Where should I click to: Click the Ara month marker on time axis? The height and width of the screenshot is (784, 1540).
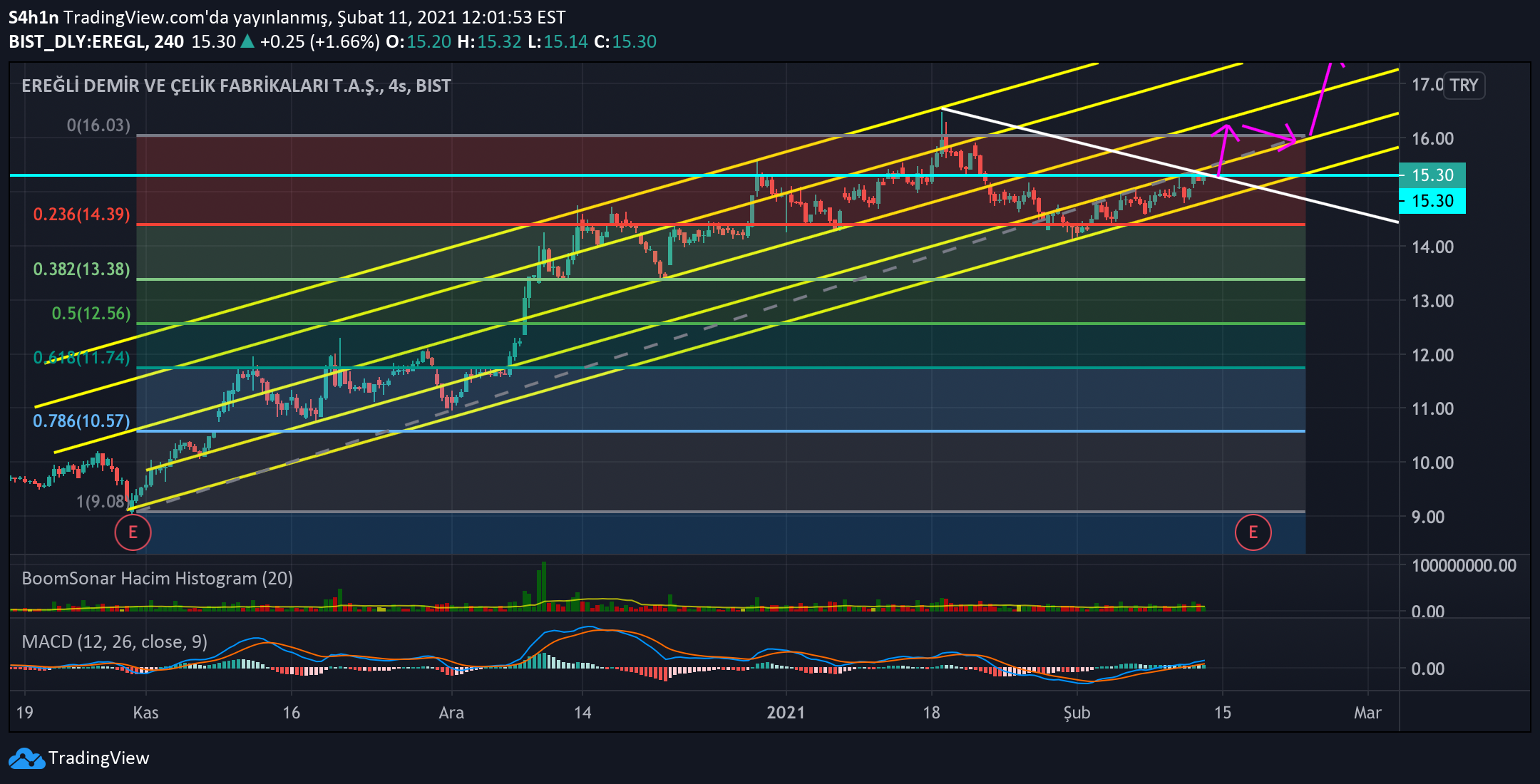pyautogui.click(x=451, y=713)
